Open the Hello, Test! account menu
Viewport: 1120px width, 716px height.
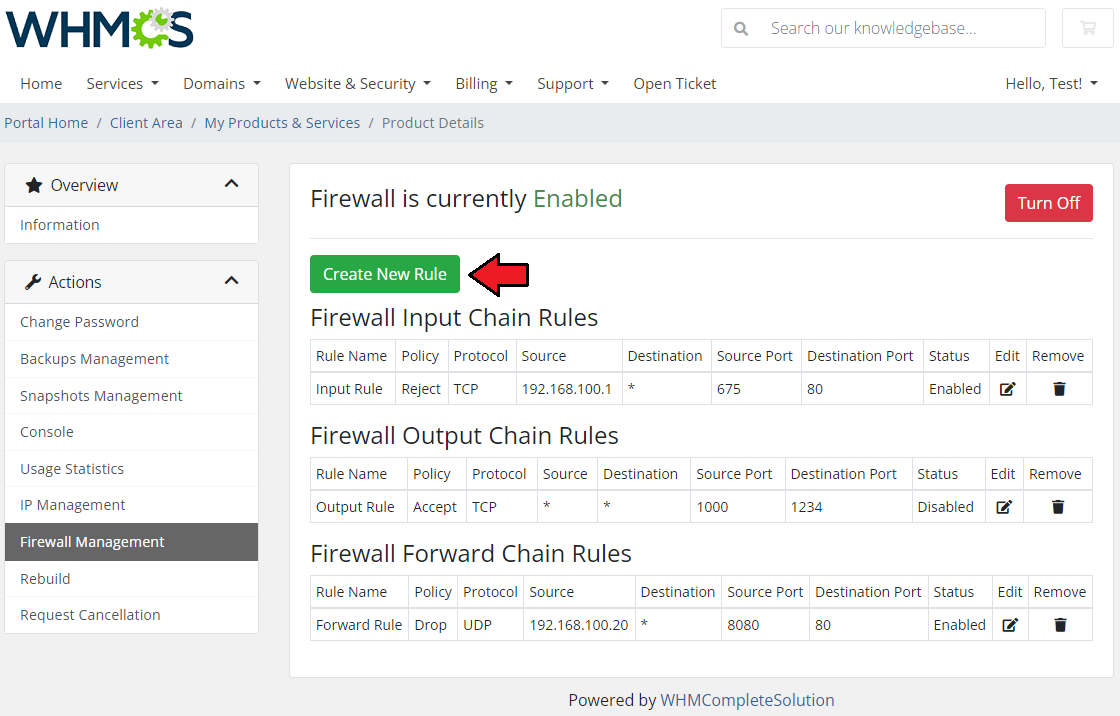[x=1051, y=84]
